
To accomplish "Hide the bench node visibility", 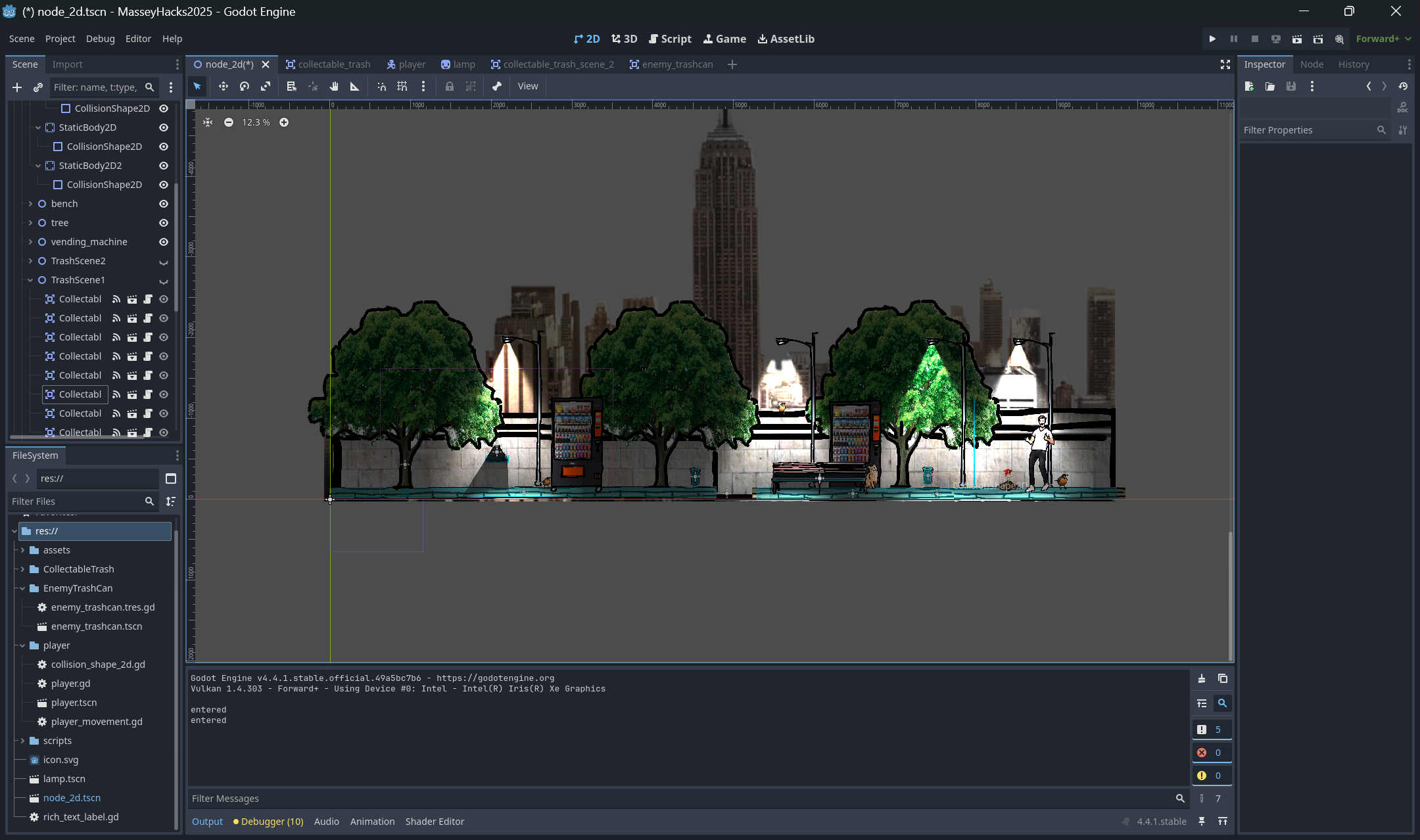I will click(x=164, y=204).
